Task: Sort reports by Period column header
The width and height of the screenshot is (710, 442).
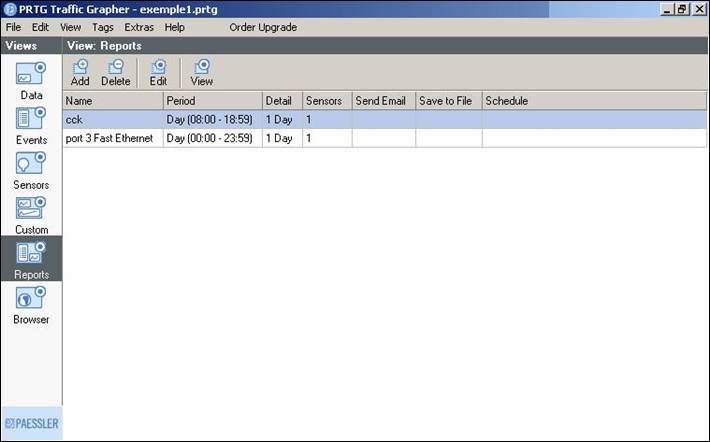Action: tap(212, 101)
